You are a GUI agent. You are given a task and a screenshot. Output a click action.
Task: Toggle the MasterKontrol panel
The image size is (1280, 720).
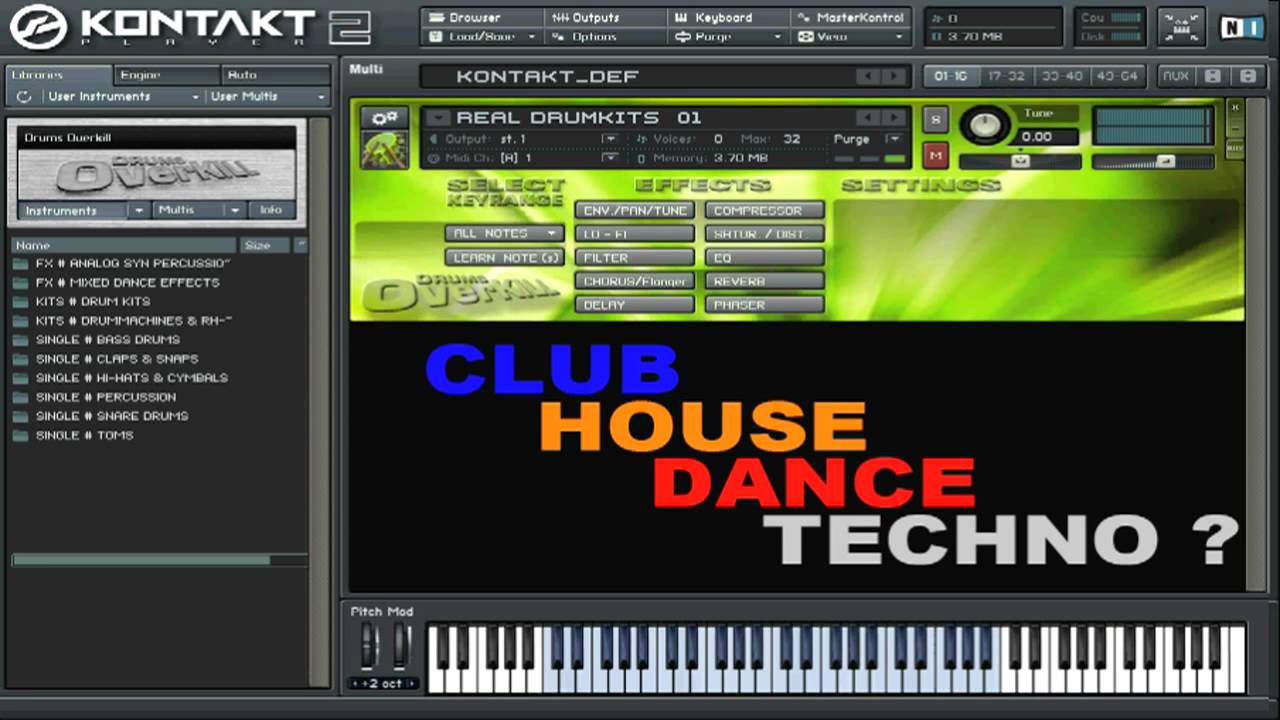(x=850, y=17)
